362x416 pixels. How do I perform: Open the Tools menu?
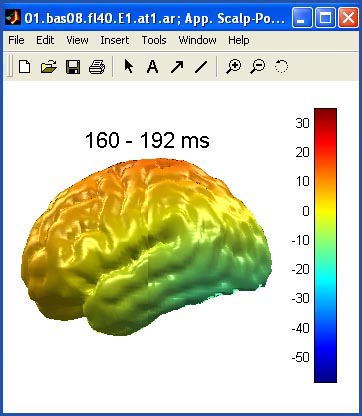point(154,40)
